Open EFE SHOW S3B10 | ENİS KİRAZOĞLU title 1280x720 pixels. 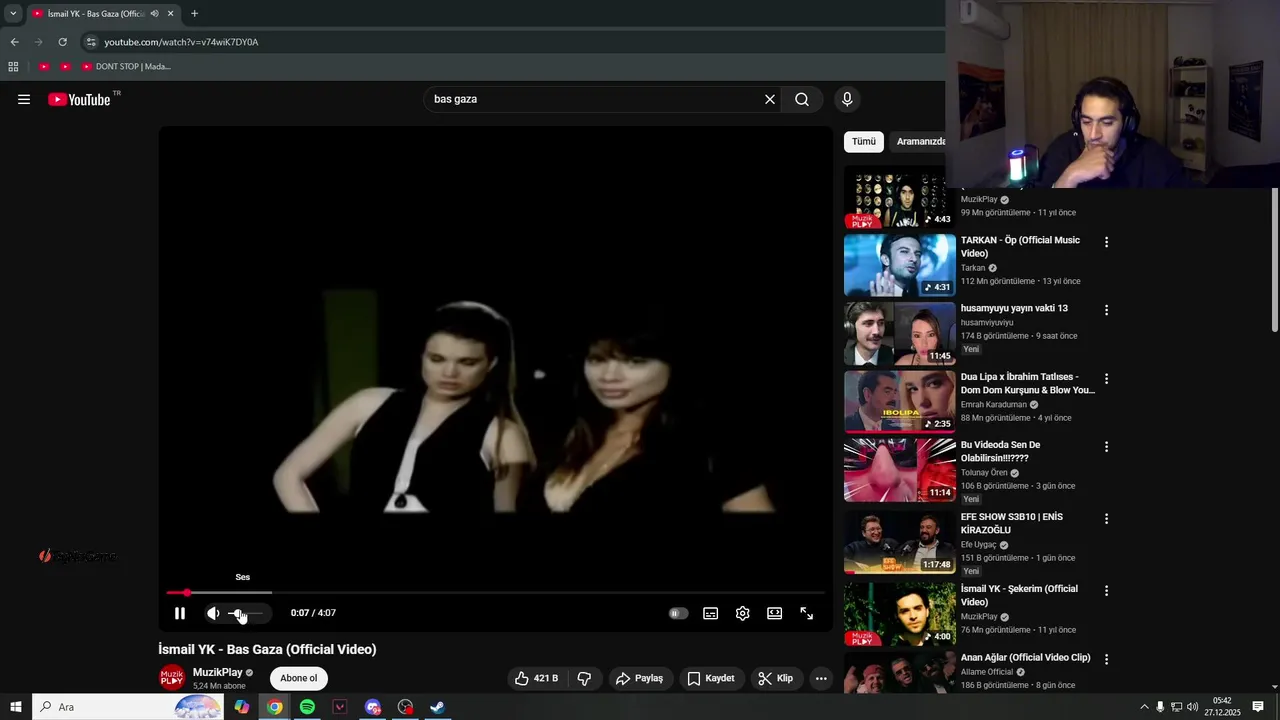1012,523
